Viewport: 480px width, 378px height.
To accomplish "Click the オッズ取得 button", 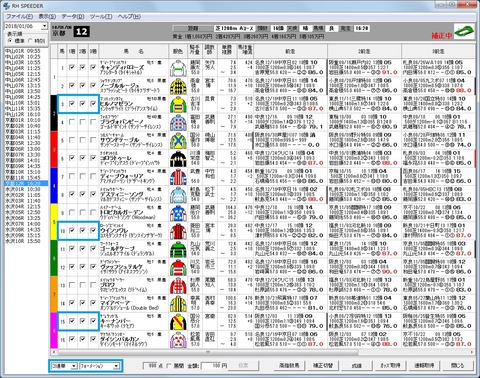I will click(390, 365).
